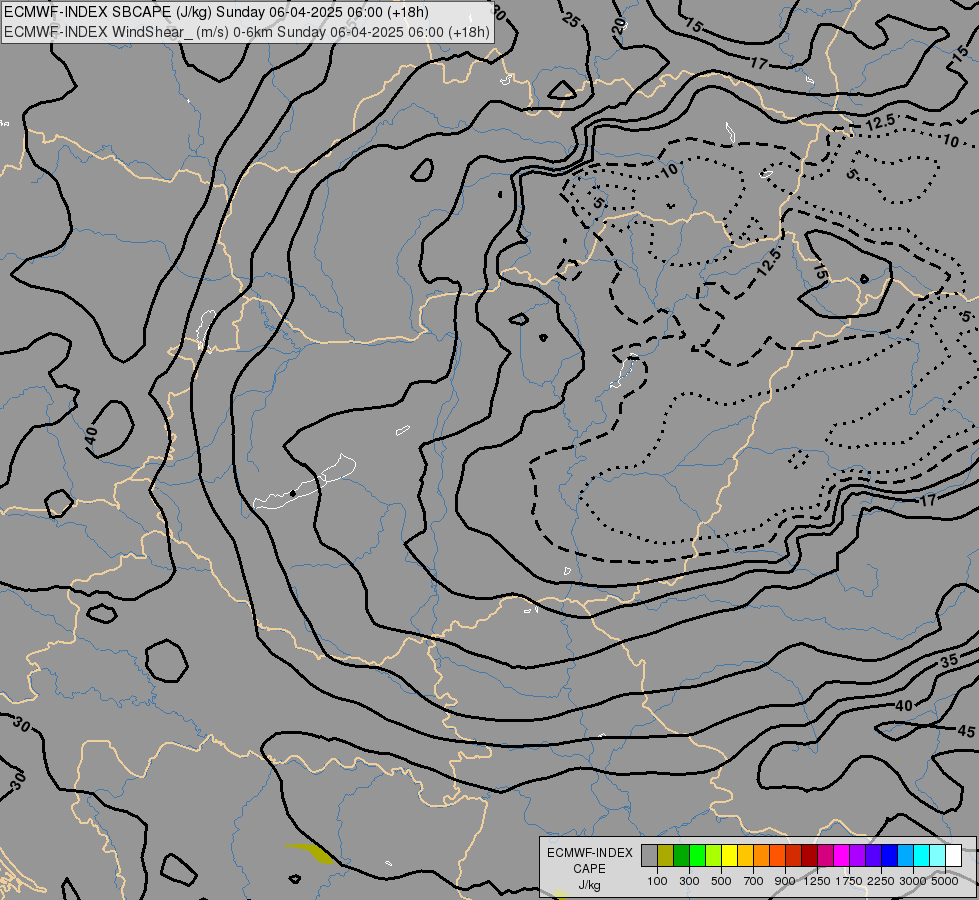This screenshot has height=900, width=979.
Task: Click legend value "2250"
Action: coord(881,881)
